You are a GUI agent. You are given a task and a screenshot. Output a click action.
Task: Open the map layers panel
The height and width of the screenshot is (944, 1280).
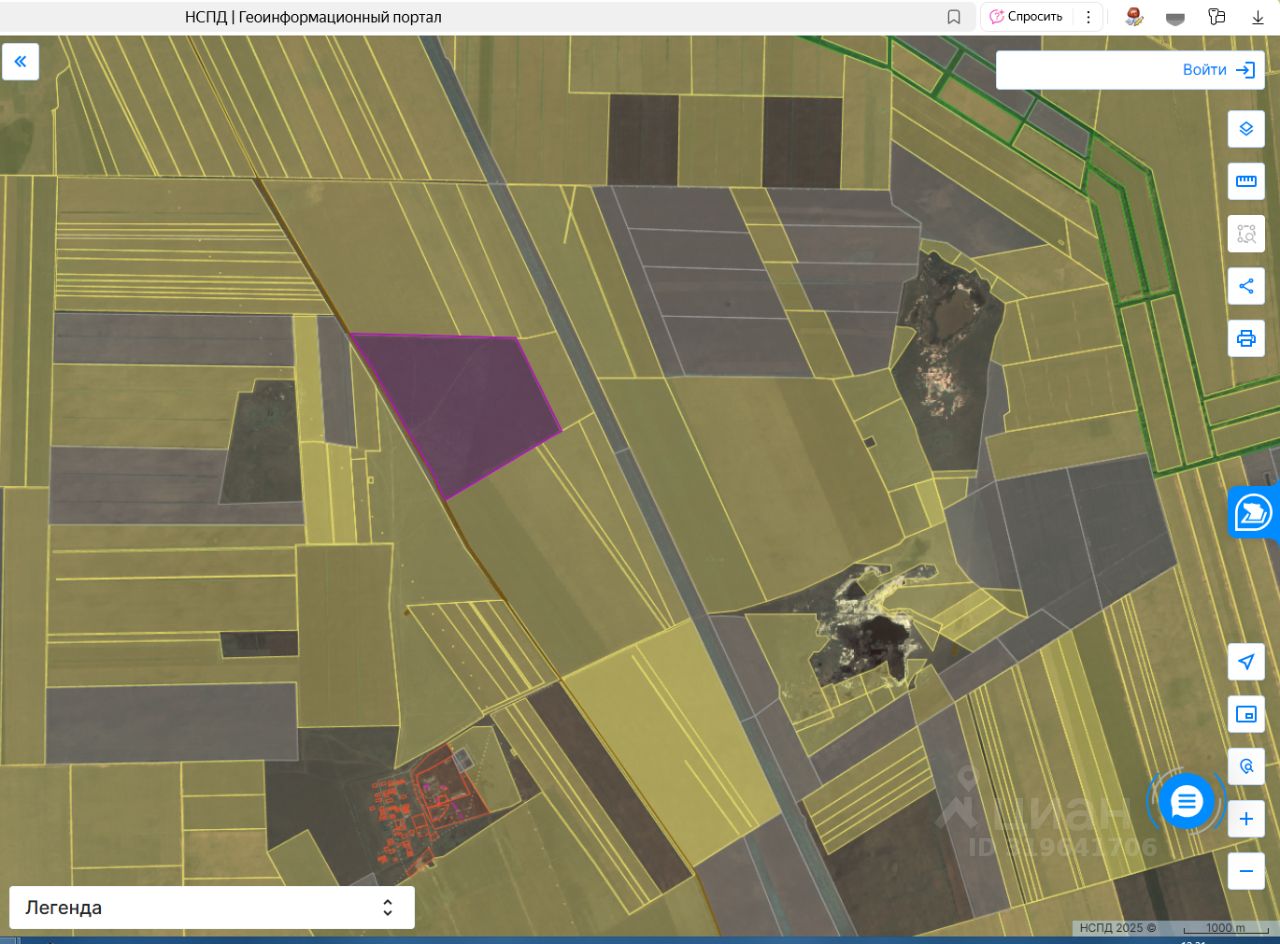pyautogui.click(x=1246, y=129)
